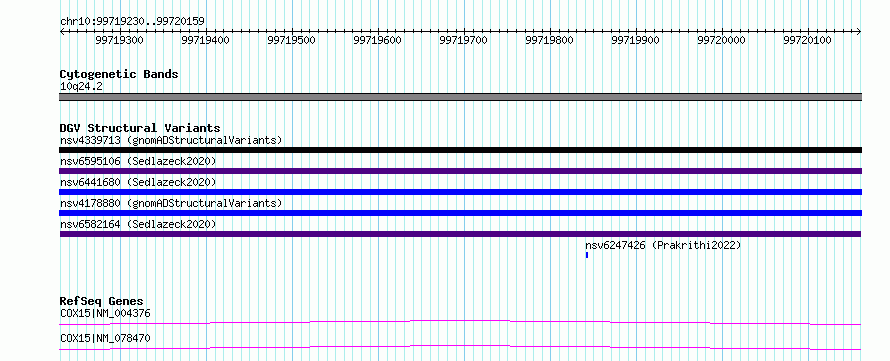Viewport: 890px width, 361px height.
Task: Click the nsv6247426 Prakrithi2022 label
Action: point(663,245)
